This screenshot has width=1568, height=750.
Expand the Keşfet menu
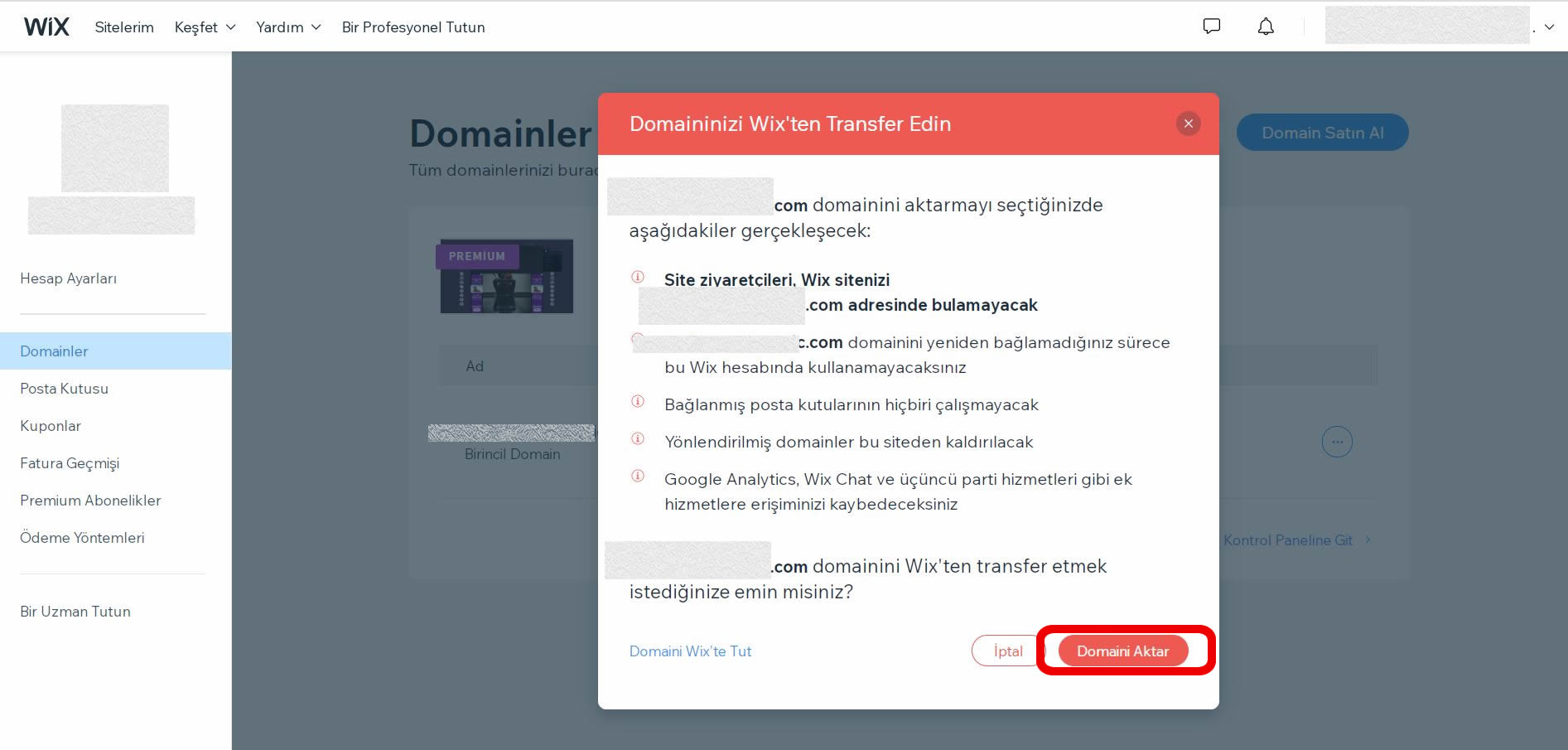(x=205, y=27)
